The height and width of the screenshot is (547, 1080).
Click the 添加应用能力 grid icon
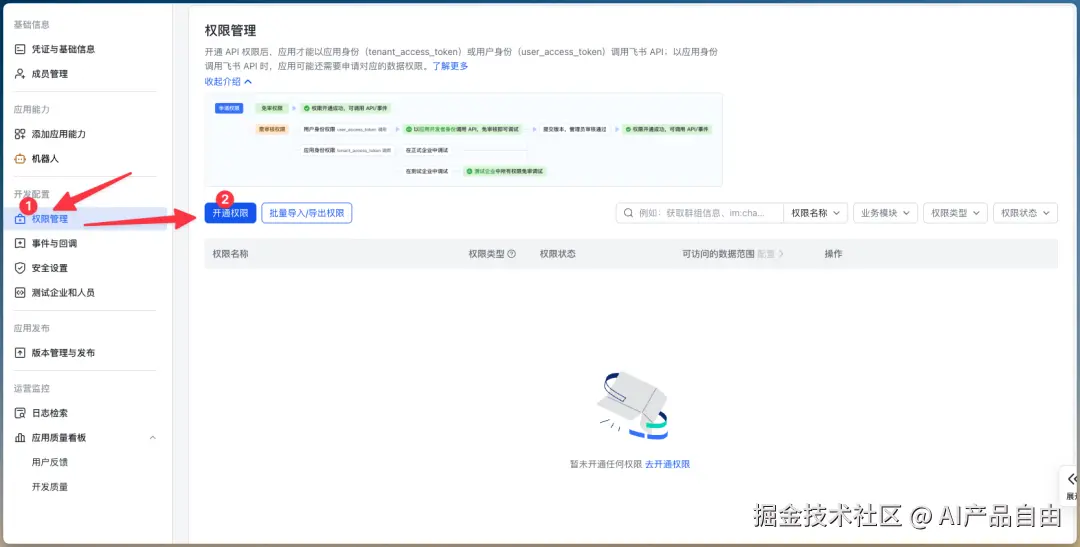tap(20, 134)
